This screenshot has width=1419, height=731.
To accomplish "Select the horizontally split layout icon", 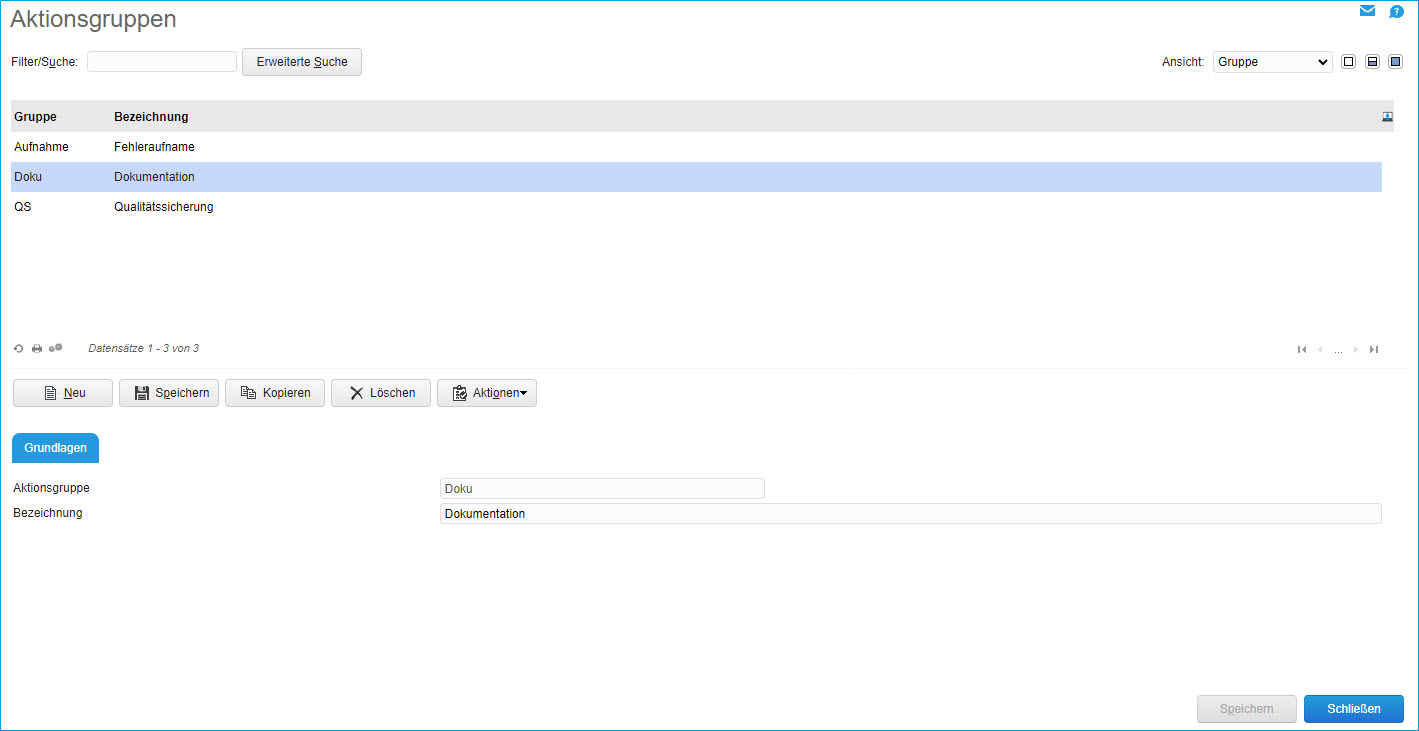I will tap(1372, 62).
